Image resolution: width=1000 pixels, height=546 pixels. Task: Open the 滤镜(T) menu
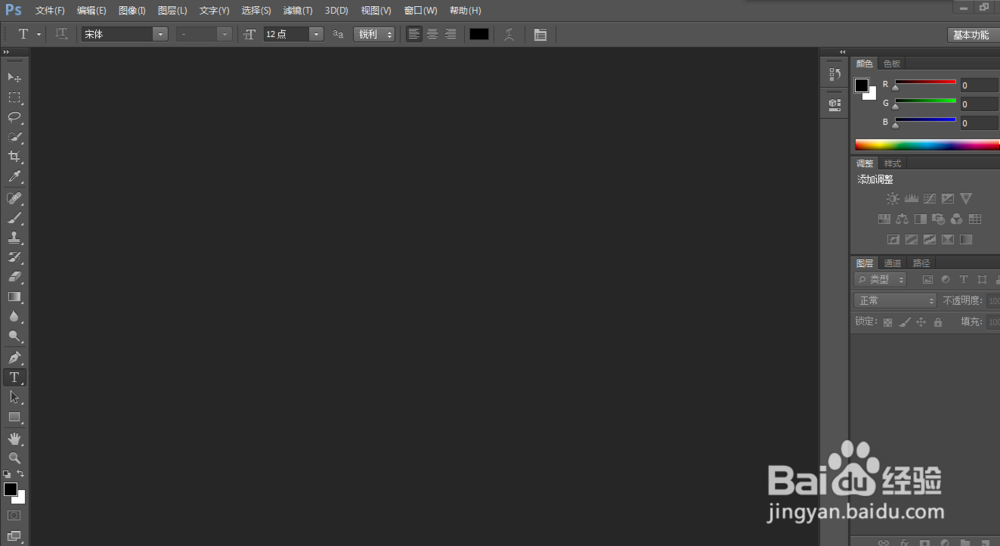(298, 11)
